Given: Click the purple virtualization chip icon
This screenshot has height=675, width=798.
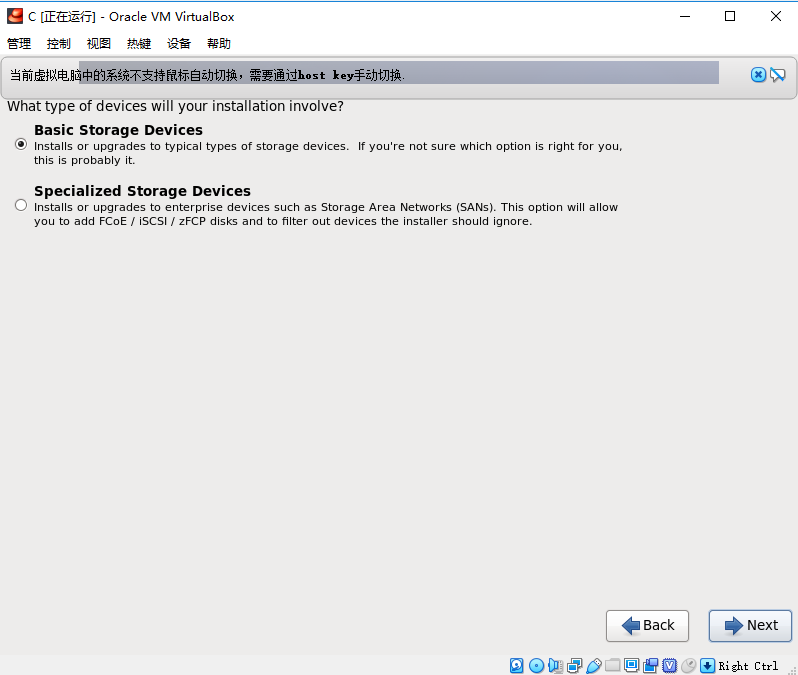Looking at the screenshot, I should 670,665.
